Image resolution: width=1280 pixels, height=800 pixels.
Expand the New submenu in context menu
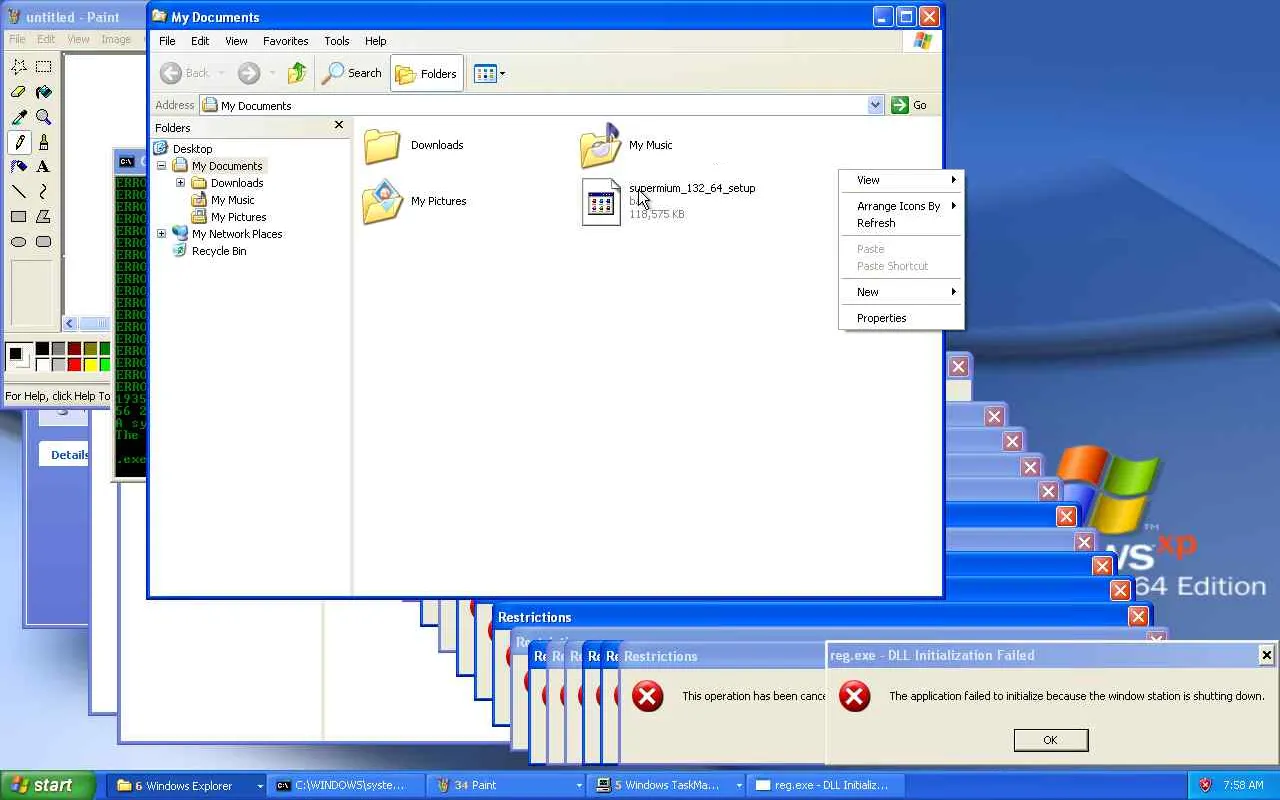pos(901,292)
